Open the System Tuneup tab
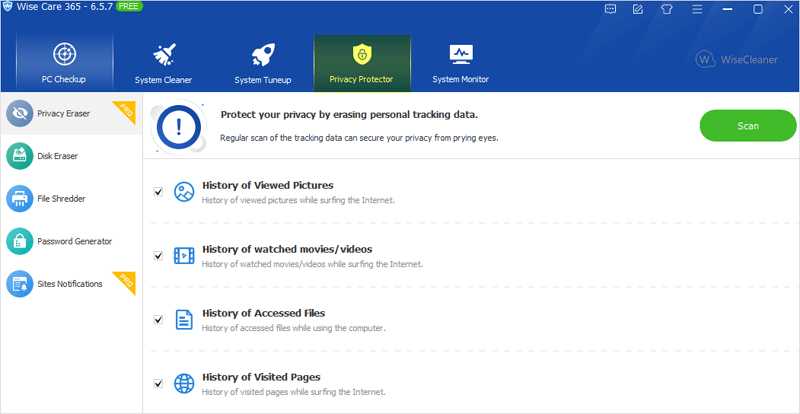 263,62
